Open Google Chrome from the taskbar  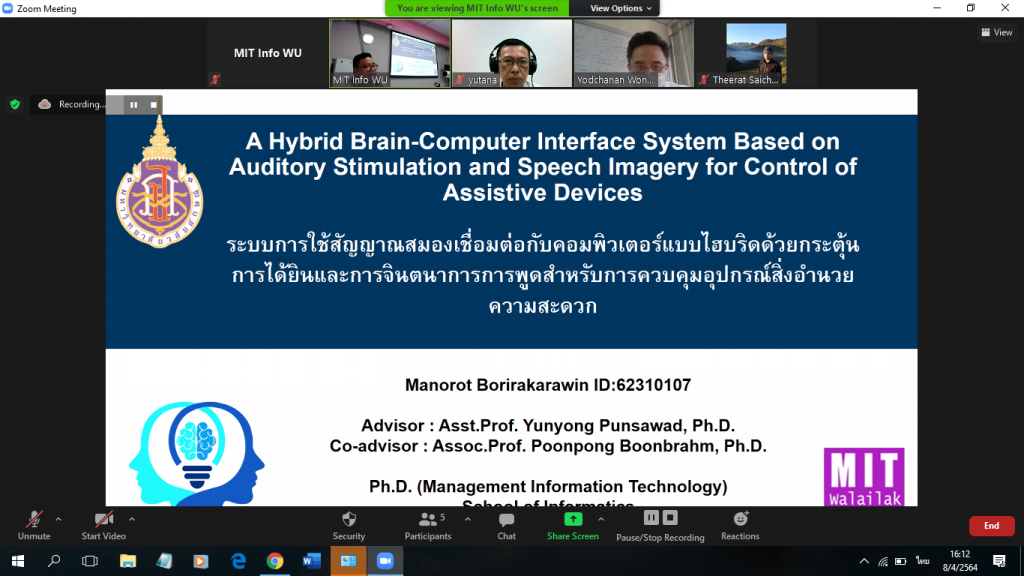pyautogui.click(x=274, y=561)
